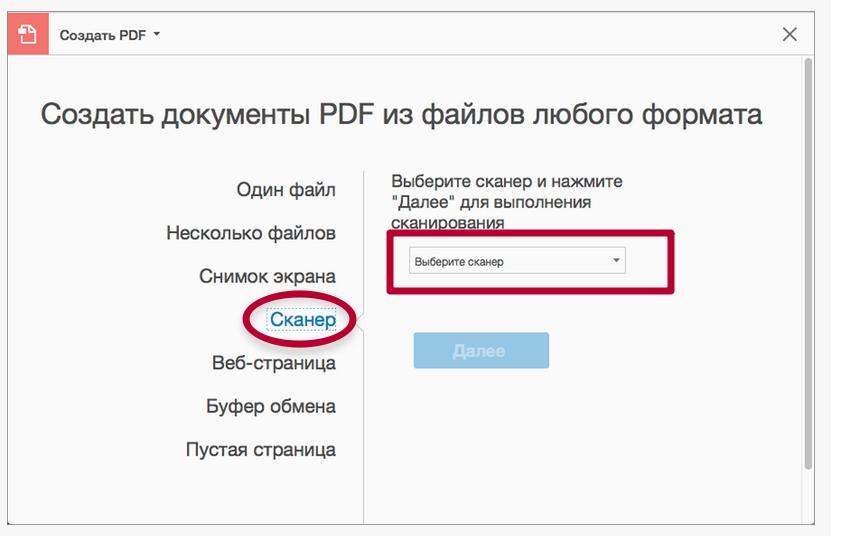Click the instruction text about choosing scanner
841x536 pixels.
pos(507,202)
